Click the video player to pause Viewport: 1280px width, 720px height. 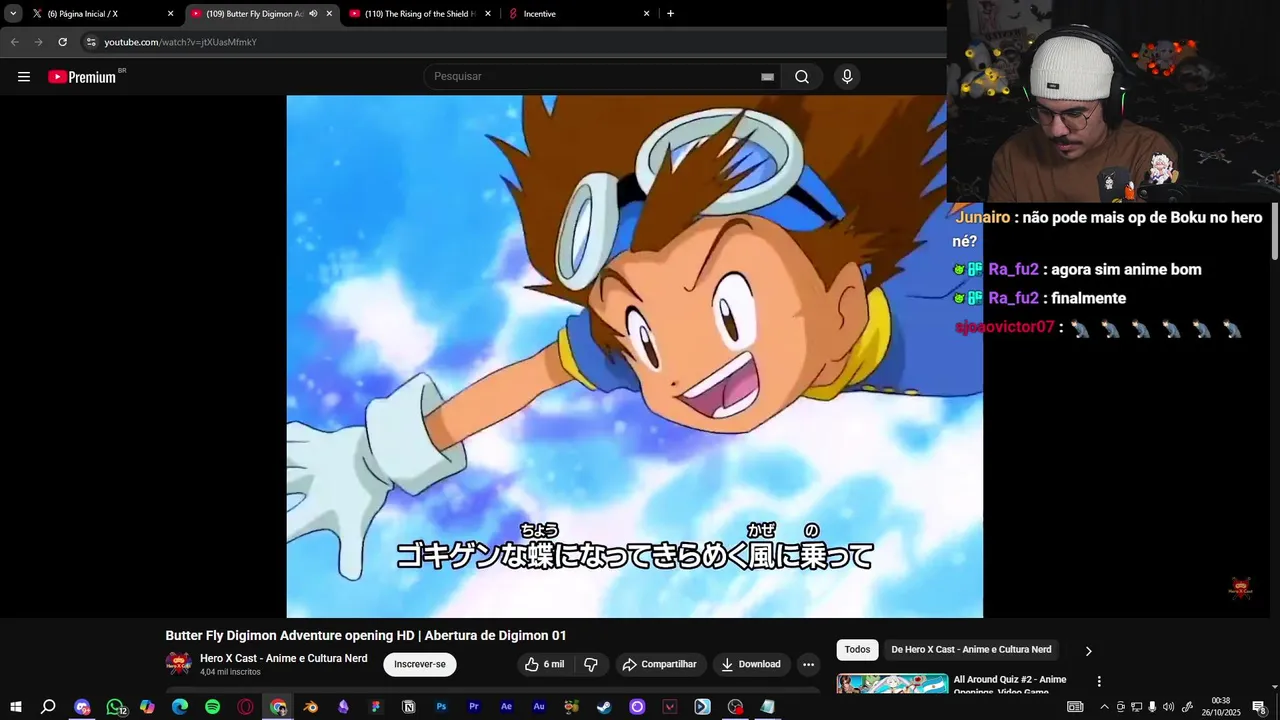(634, 356)
